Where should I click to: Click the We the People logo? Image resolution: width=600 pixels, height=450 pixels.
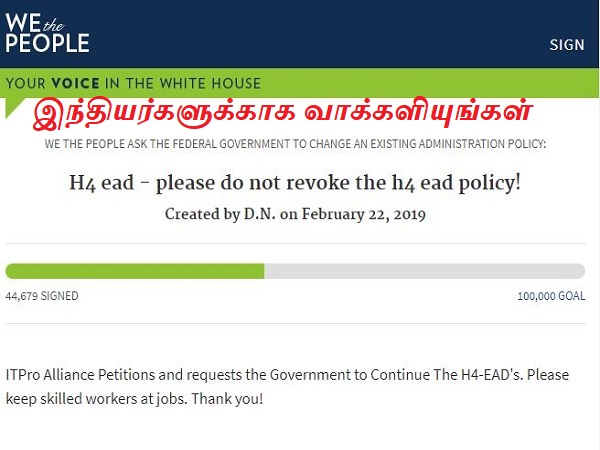pyautogui.click(x=47, y=31)
